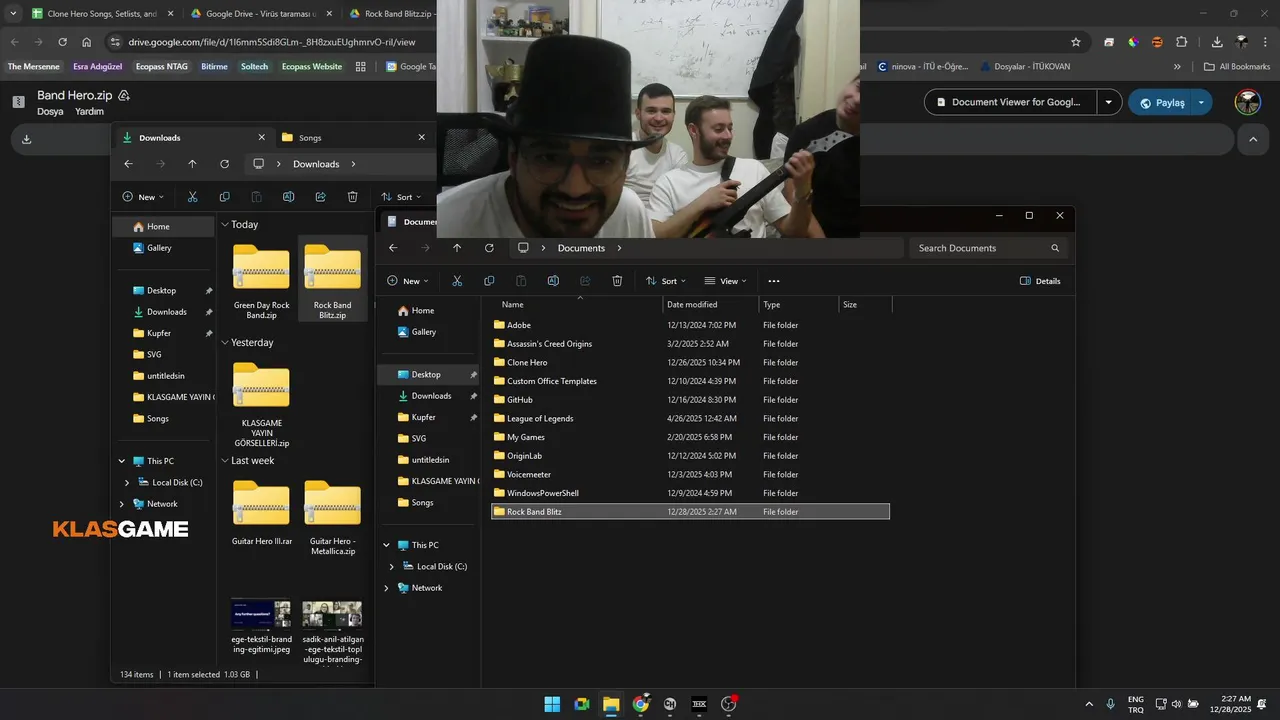
Task: Open Chrome from the taskbar
Action: point(640,704)
